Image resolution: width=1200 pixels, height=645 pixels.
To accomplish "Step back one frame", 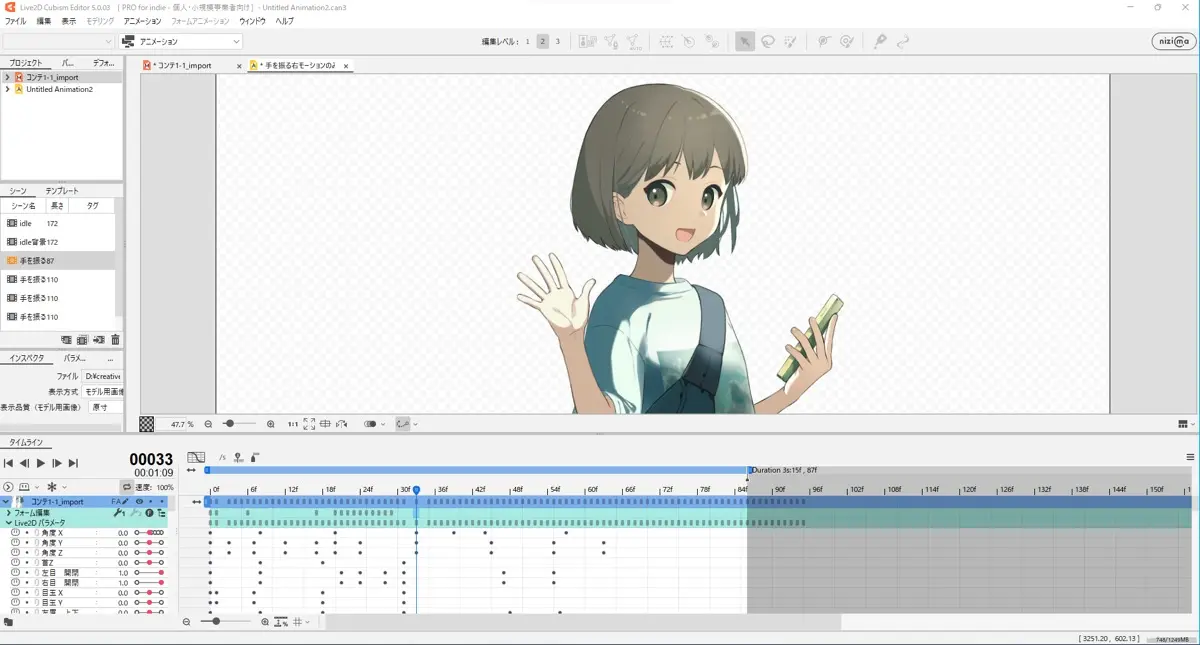I will [x=25, y=463].
